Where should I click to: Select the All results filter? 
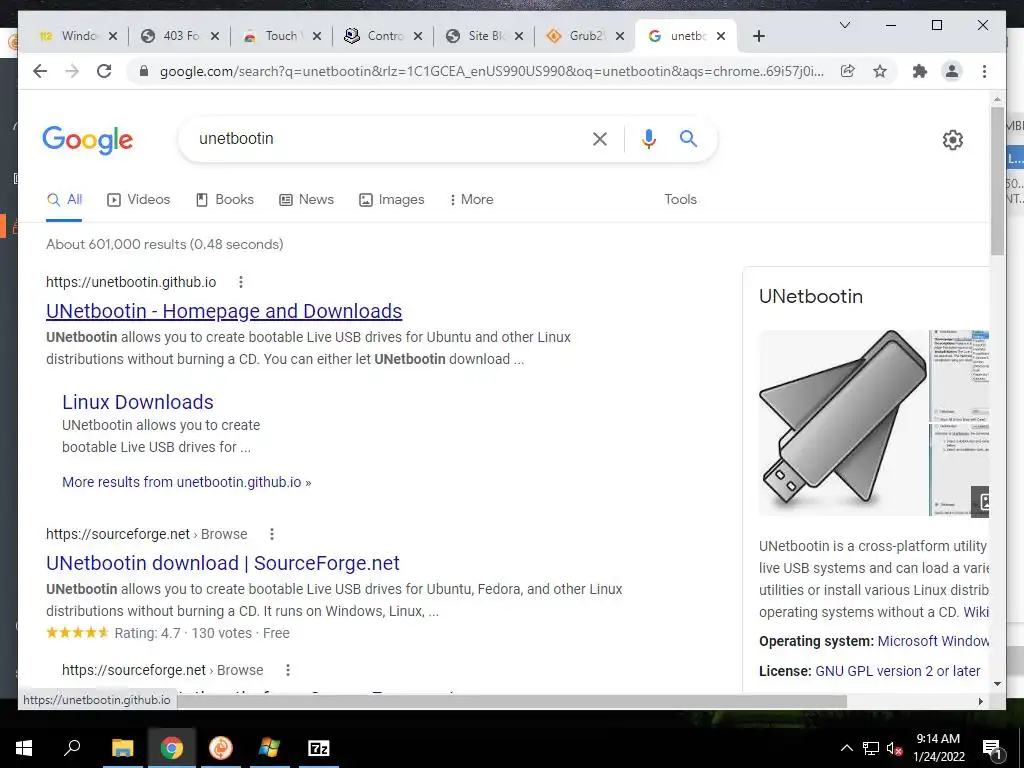pyautogui.click(x=64, y=199)
